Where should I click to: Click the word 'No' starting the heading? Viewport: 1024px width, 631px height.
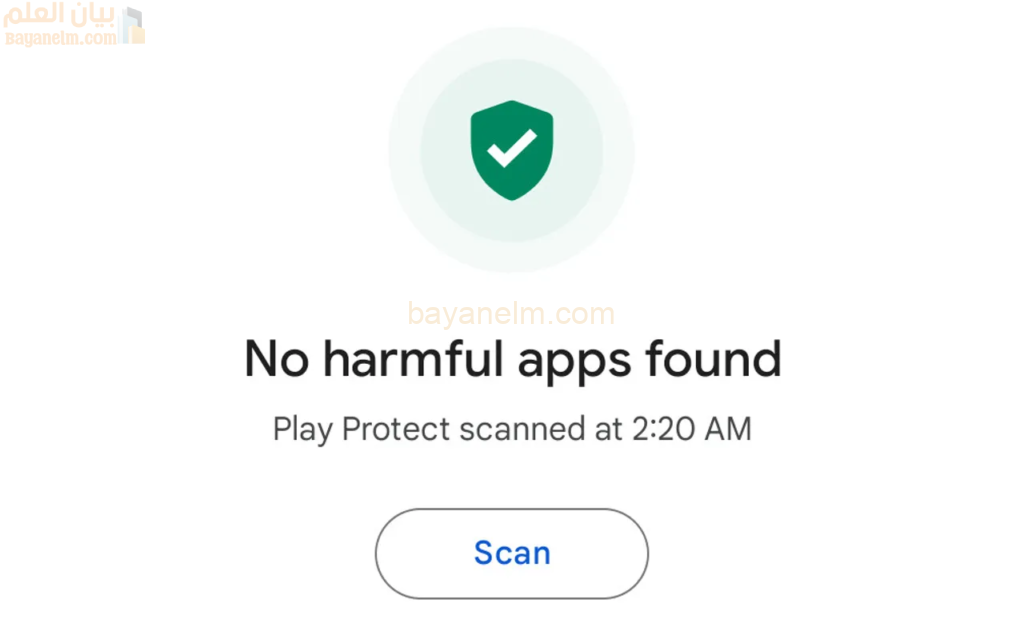pyautogui.click(x=276, y=359)
